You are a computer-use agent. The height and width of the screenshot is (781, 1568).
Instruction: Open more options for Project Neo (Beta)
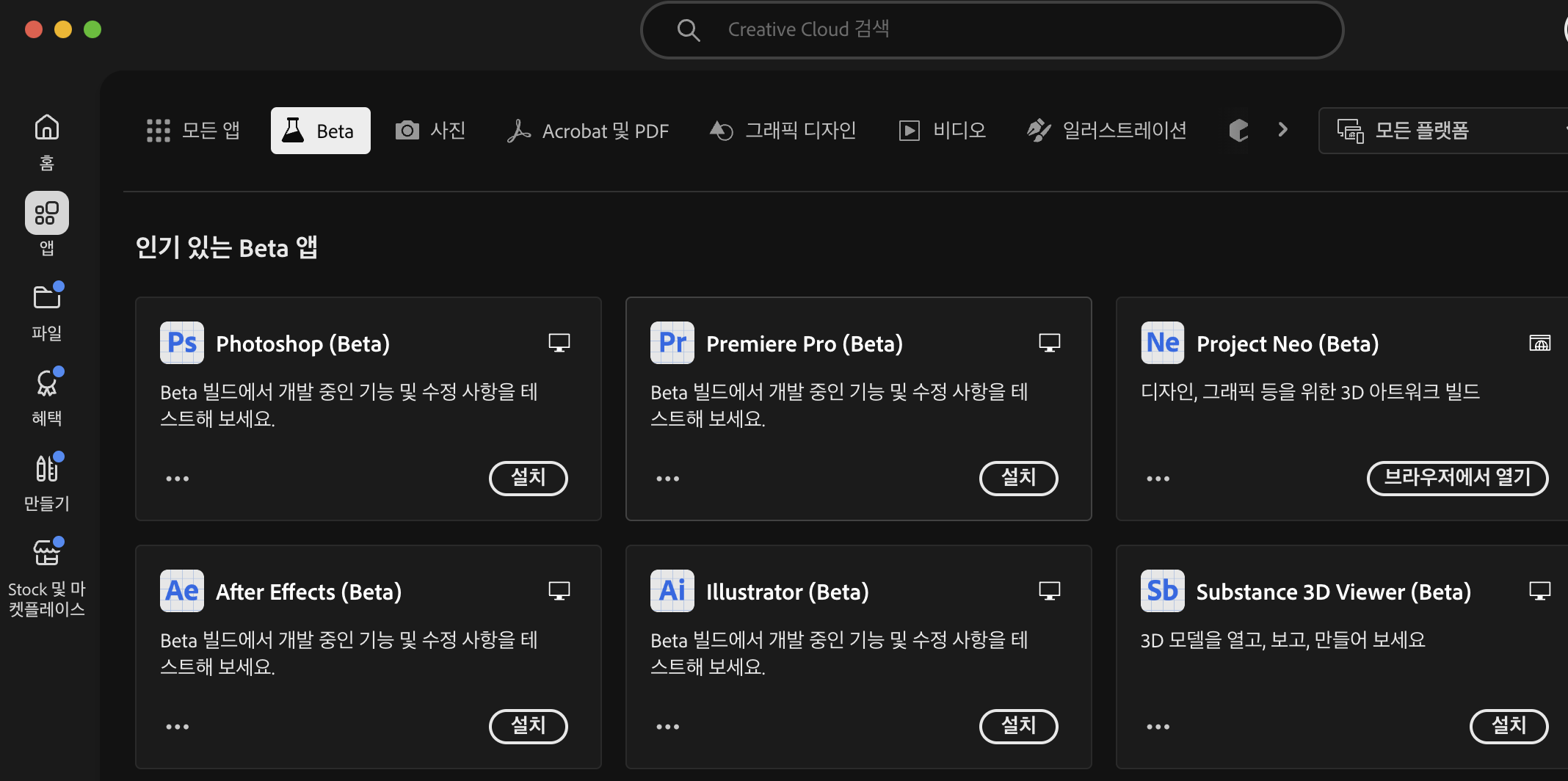[1158, 479]
